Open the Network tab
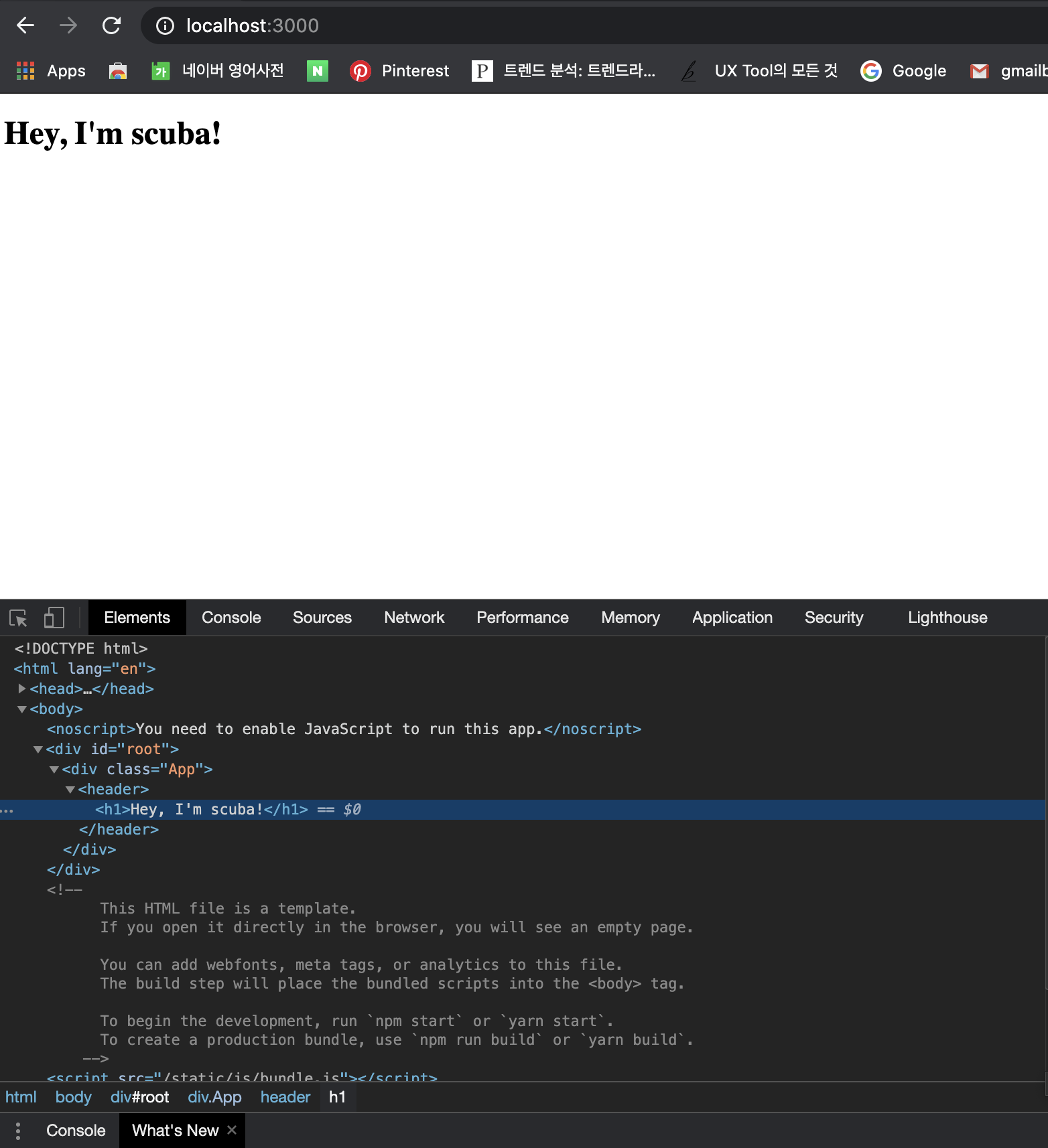Viewport: 1048px width, 1148px height. click(414, 618)
